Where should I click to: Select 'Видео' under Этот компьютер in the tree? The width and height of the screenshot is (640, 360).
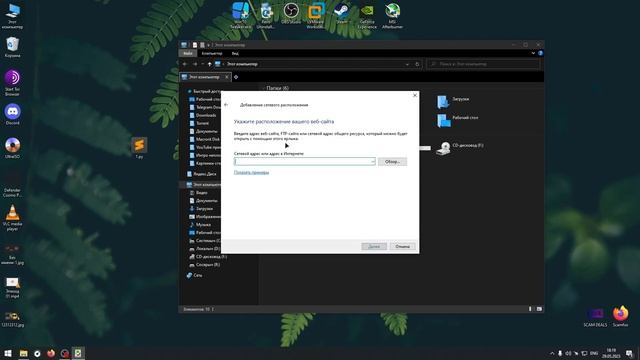click(x=199, y=193)
